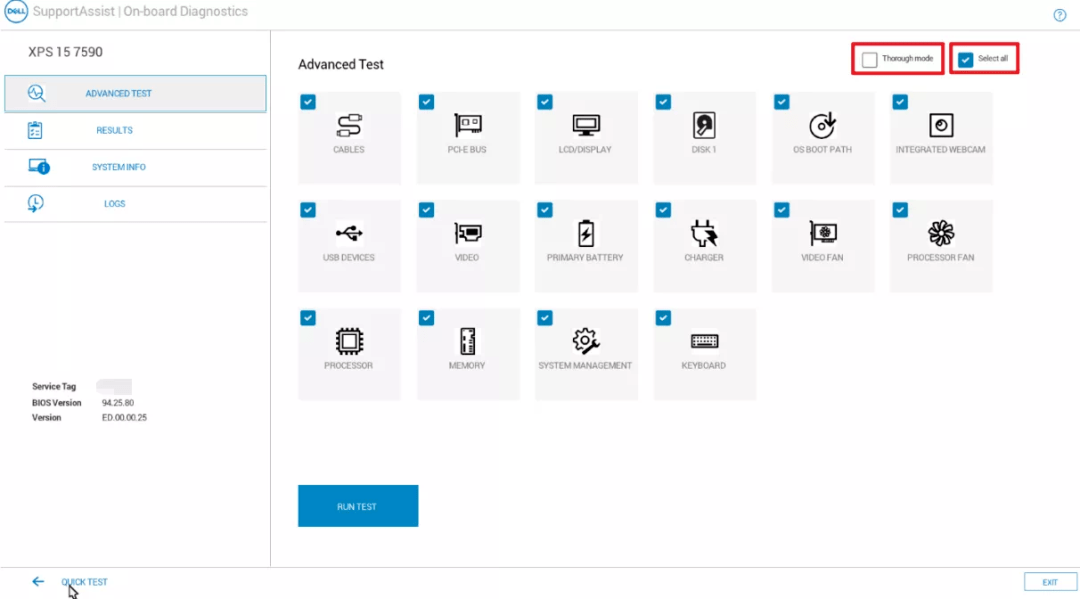This screenshot has width=1080, height=599.
Task: Switch to the Logs section
Action: [x=114, y=204]
